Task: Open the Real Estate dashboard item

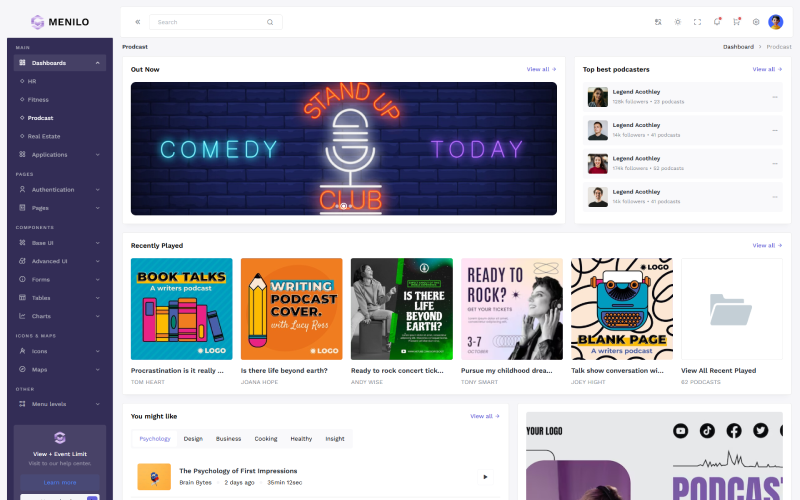Action: pos(44,136)
